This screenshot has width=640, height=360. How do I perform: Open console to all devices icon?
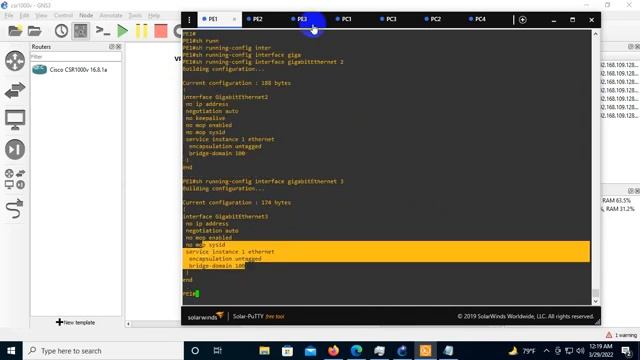[x=102, y=31]
